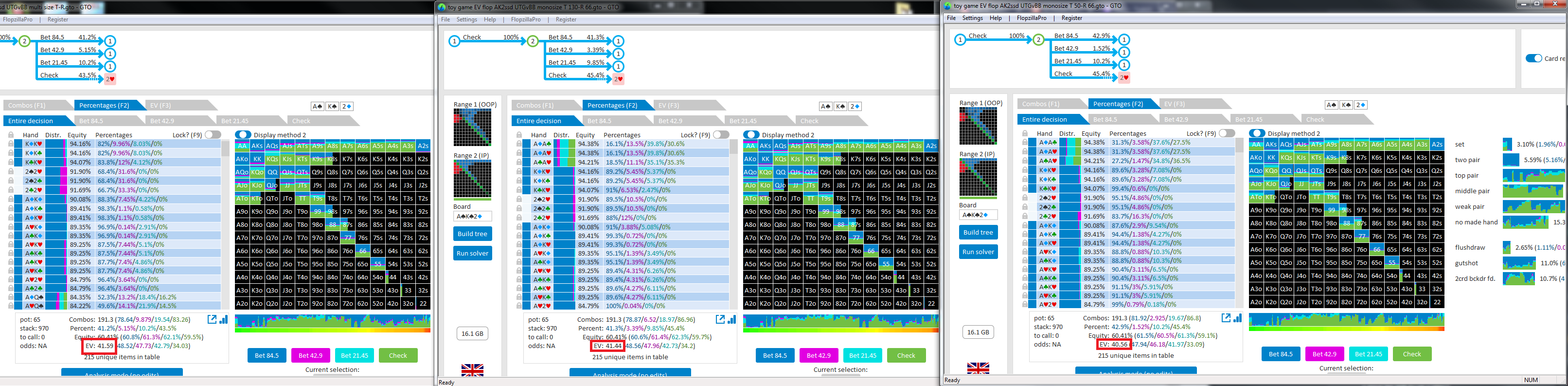Show bar chart in T 50-R 66 window

tap(1237, 318)
